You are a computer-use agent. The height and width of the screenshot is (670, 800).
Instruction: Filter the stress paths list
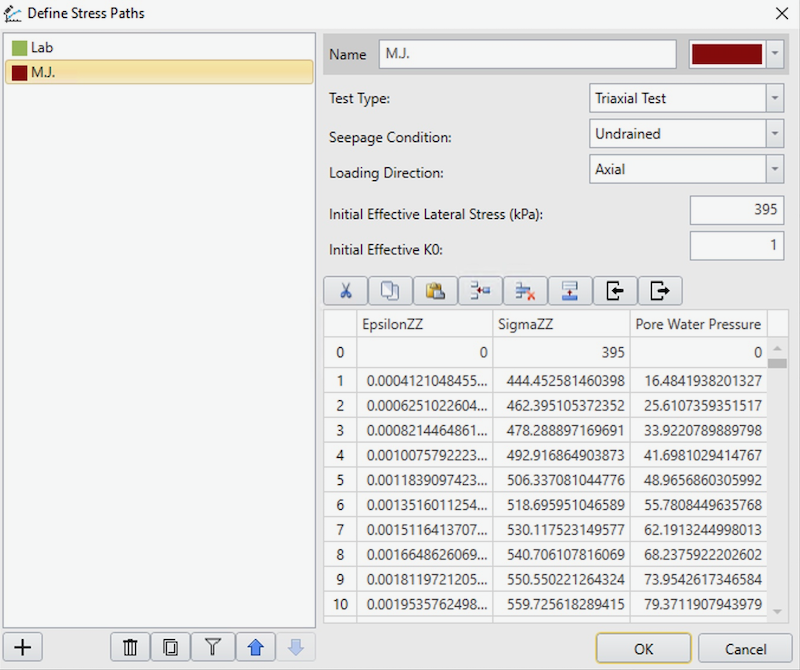tap(212, 647)
